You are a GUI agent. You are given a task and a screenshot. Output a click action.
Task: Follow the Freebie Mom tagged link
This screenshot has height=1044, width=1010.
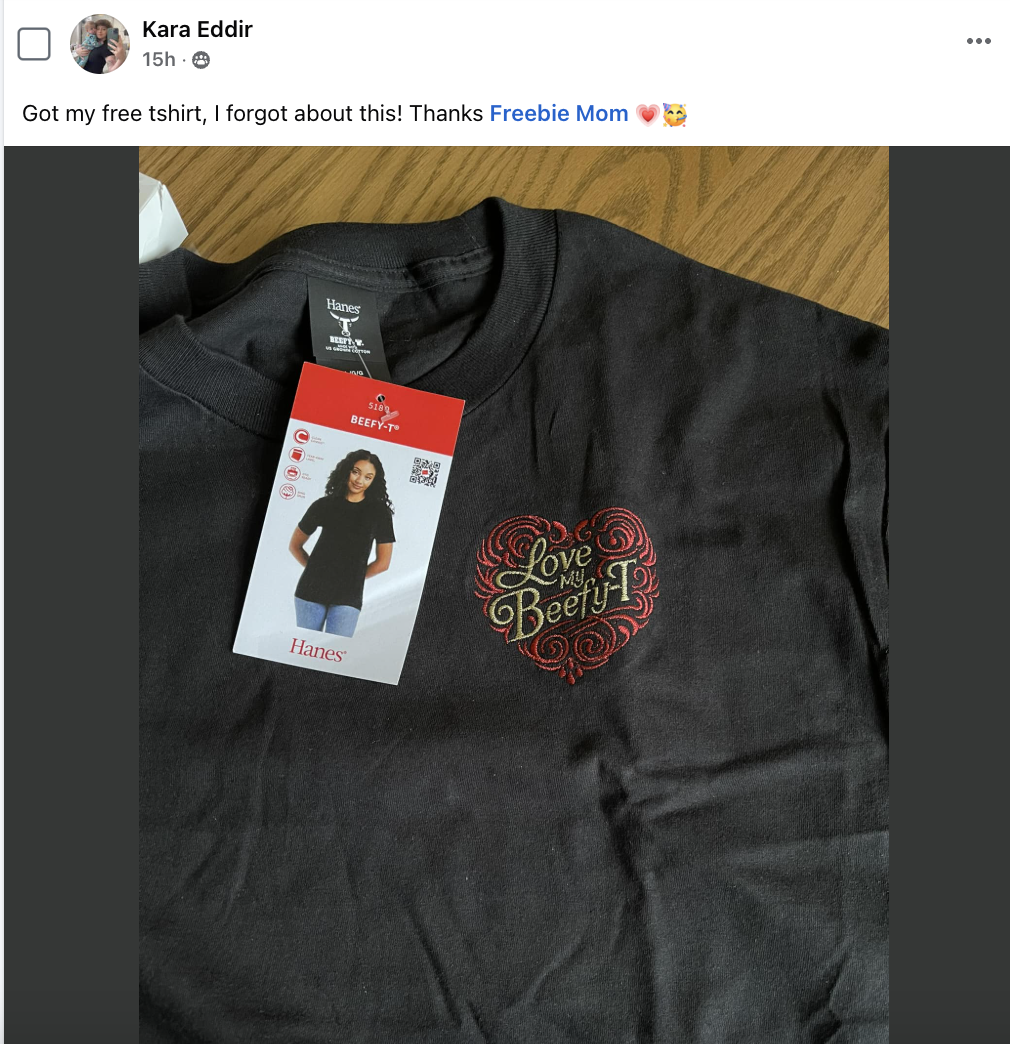tap(559, 114)
